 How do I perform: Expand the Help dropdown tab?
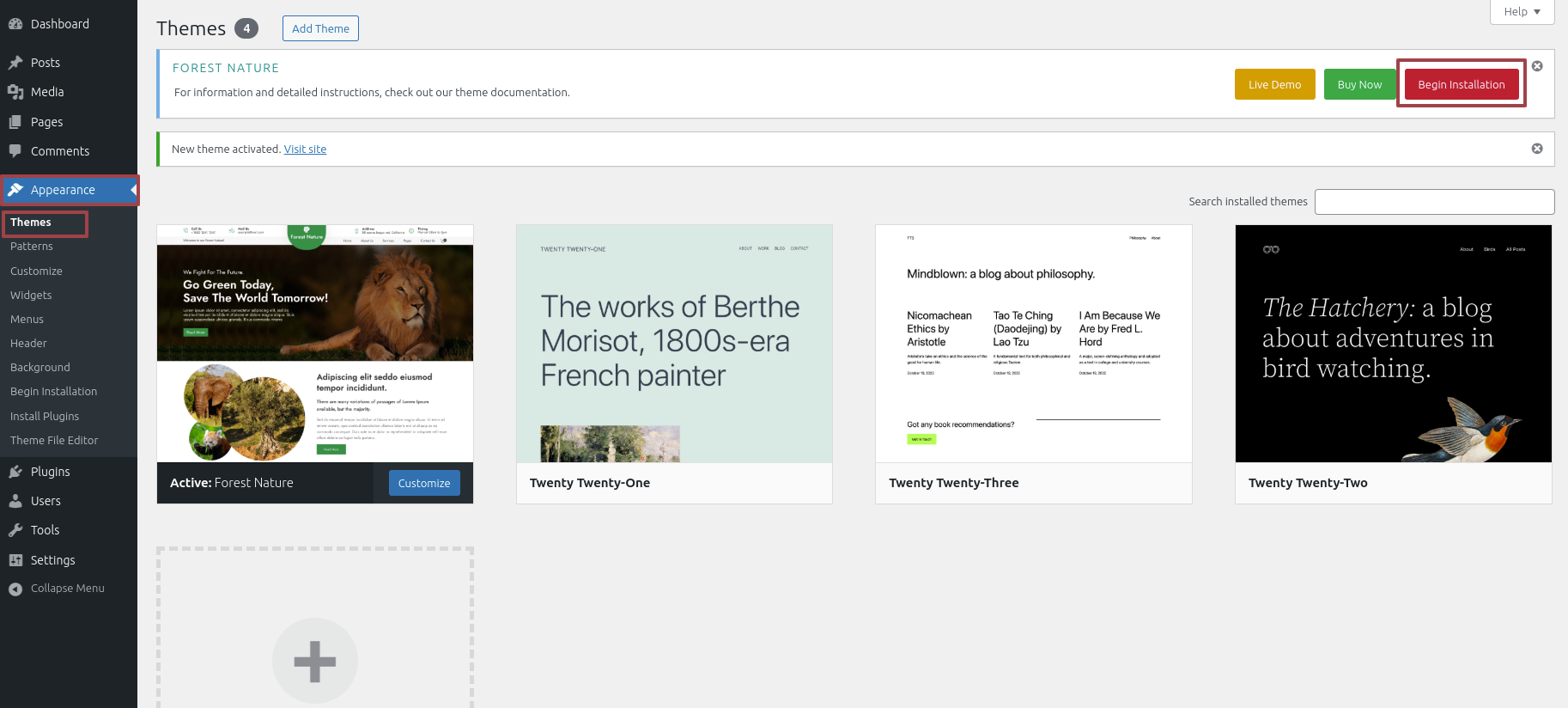(1522, 12)
